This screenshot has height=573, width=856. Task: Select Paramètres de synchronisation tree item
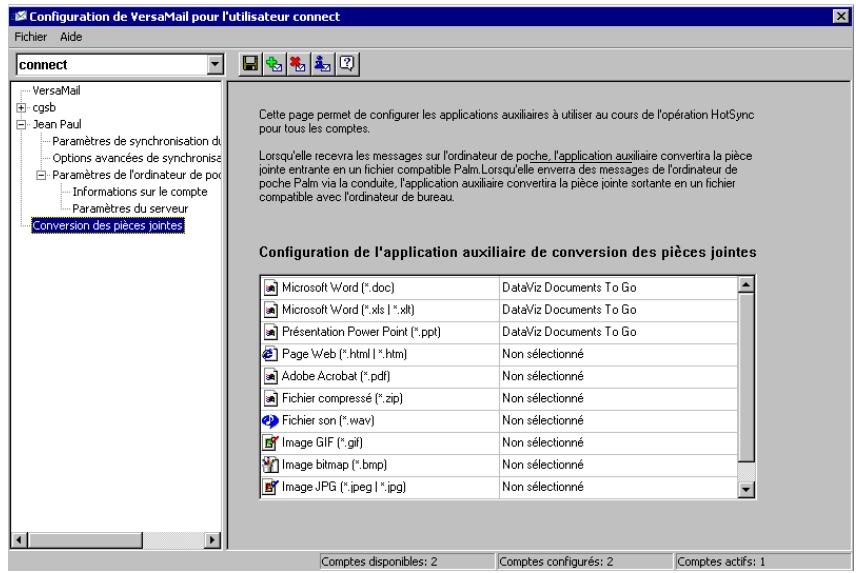tap(136, 141)
